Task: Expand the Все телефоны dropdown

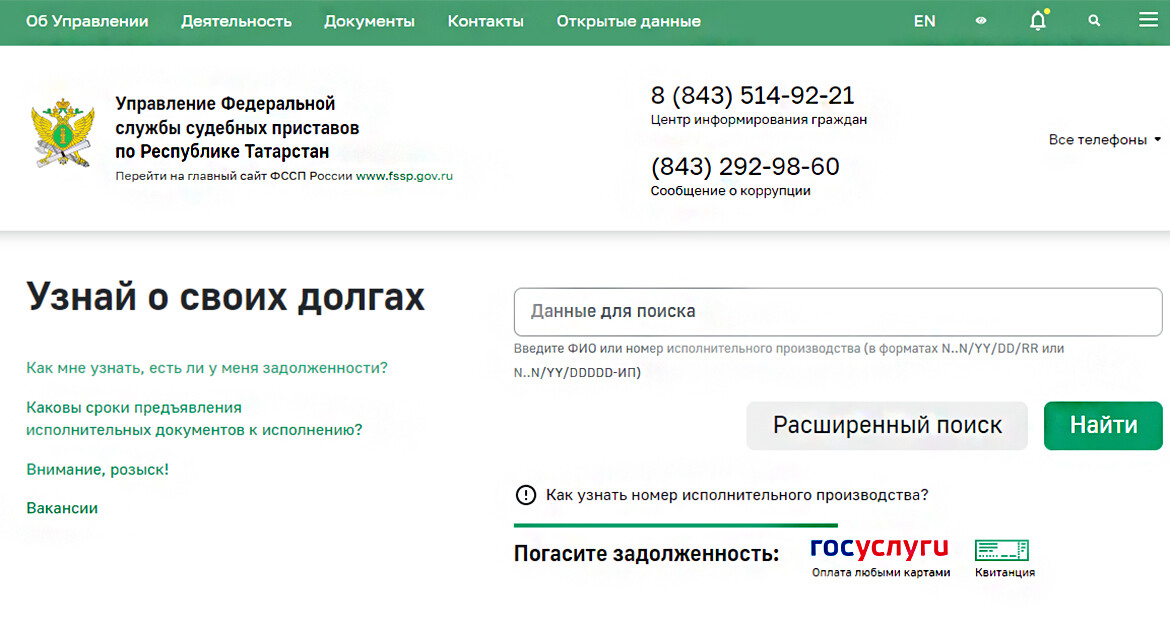Action: tap(1104, 140)
